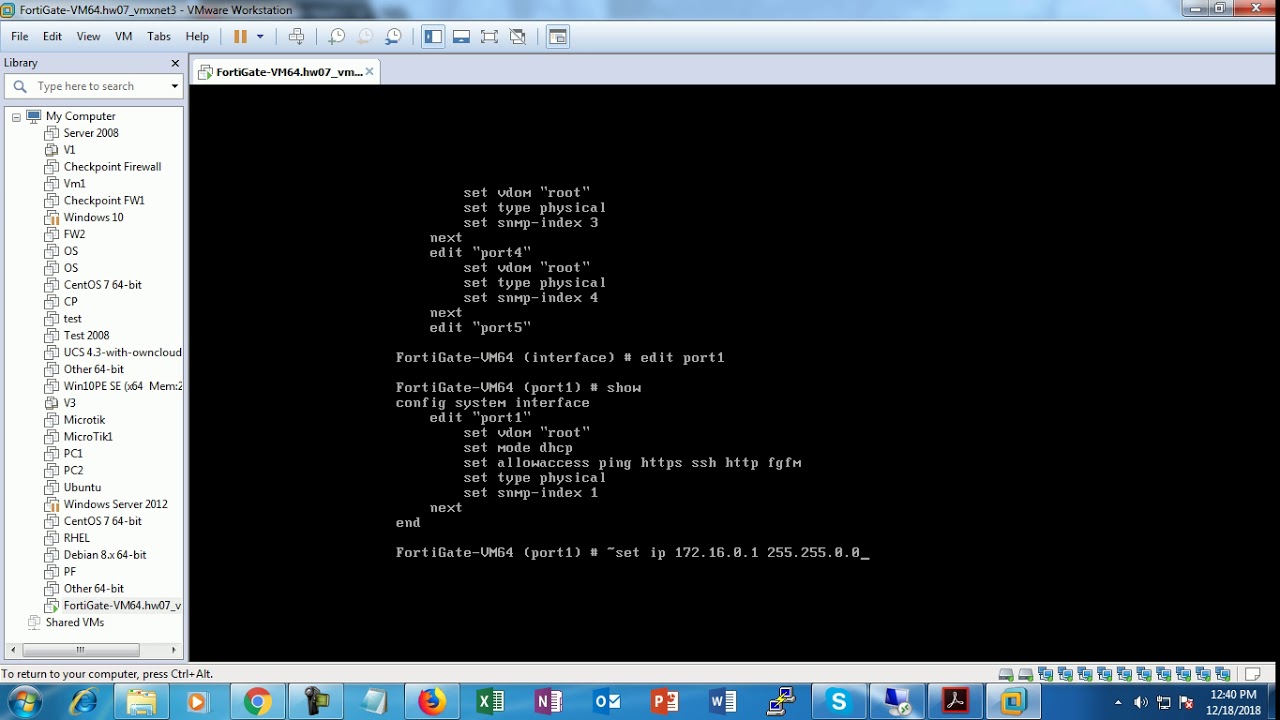Collapse the My Computer tree node
The width and height of the screenshot is (1280, 720).
16,117
